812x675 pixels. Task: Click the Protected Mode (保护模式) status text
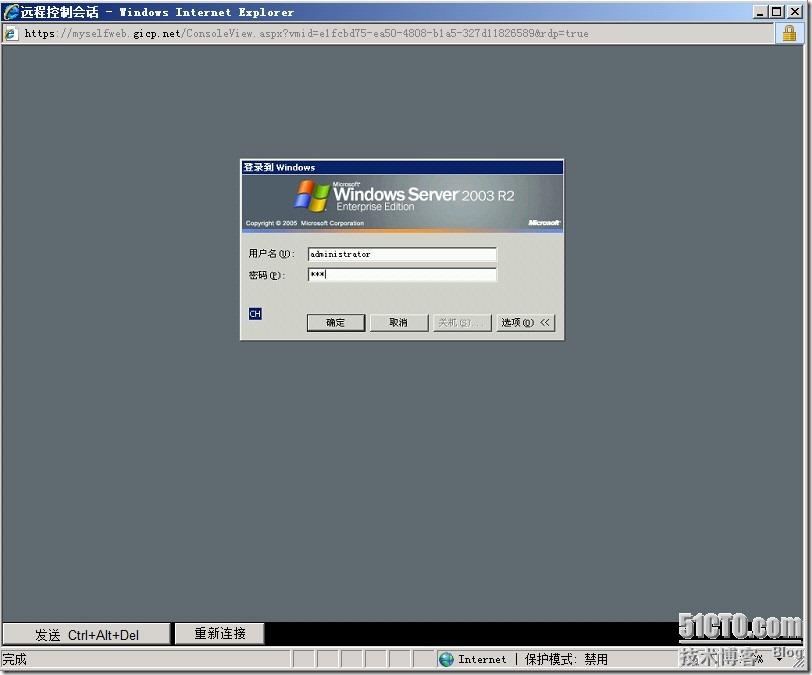(x=566, y=659)
